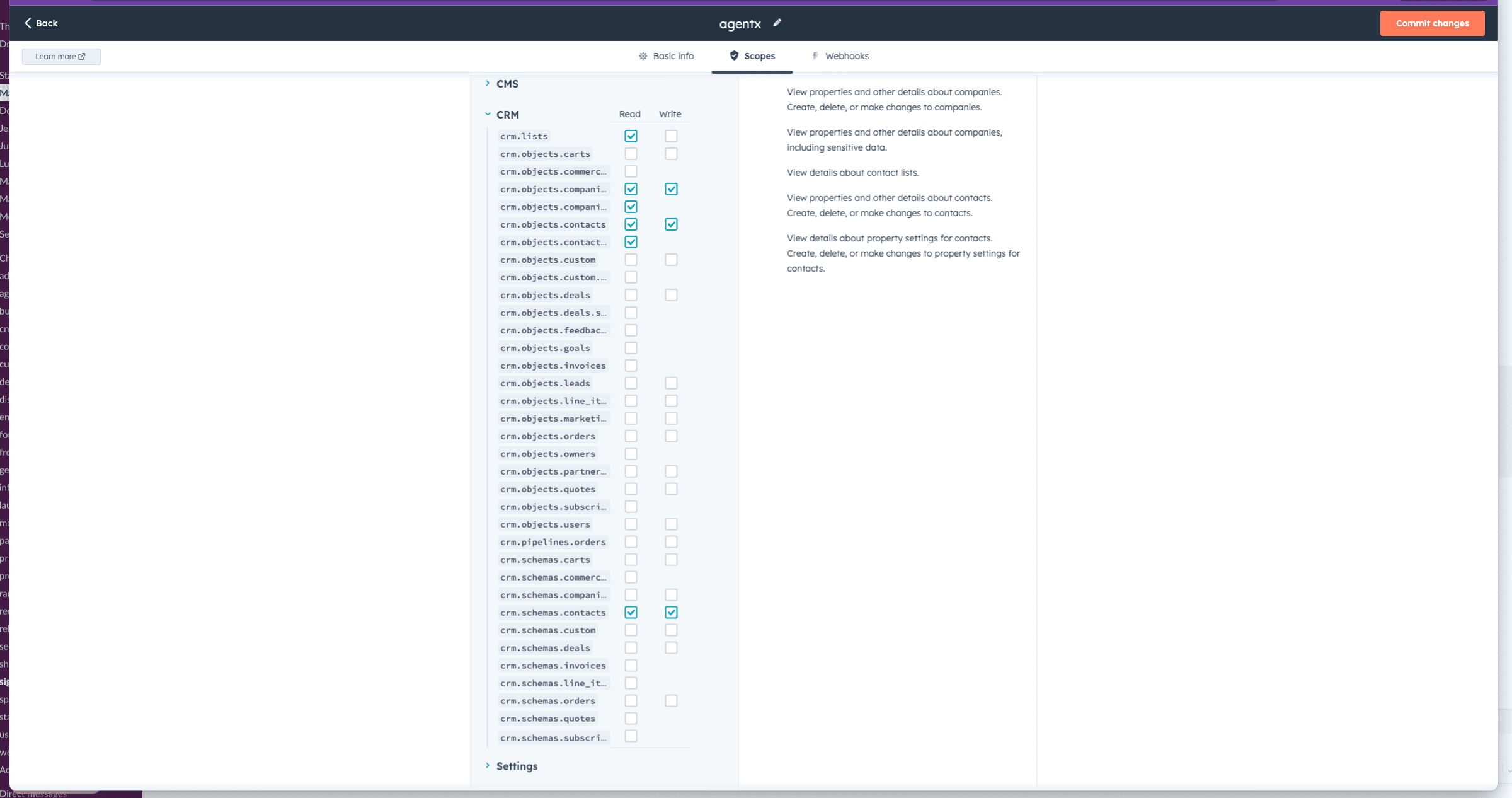
Task: Click the Commit changes button
Action: pyautogui.click(x=1432, y=23)
